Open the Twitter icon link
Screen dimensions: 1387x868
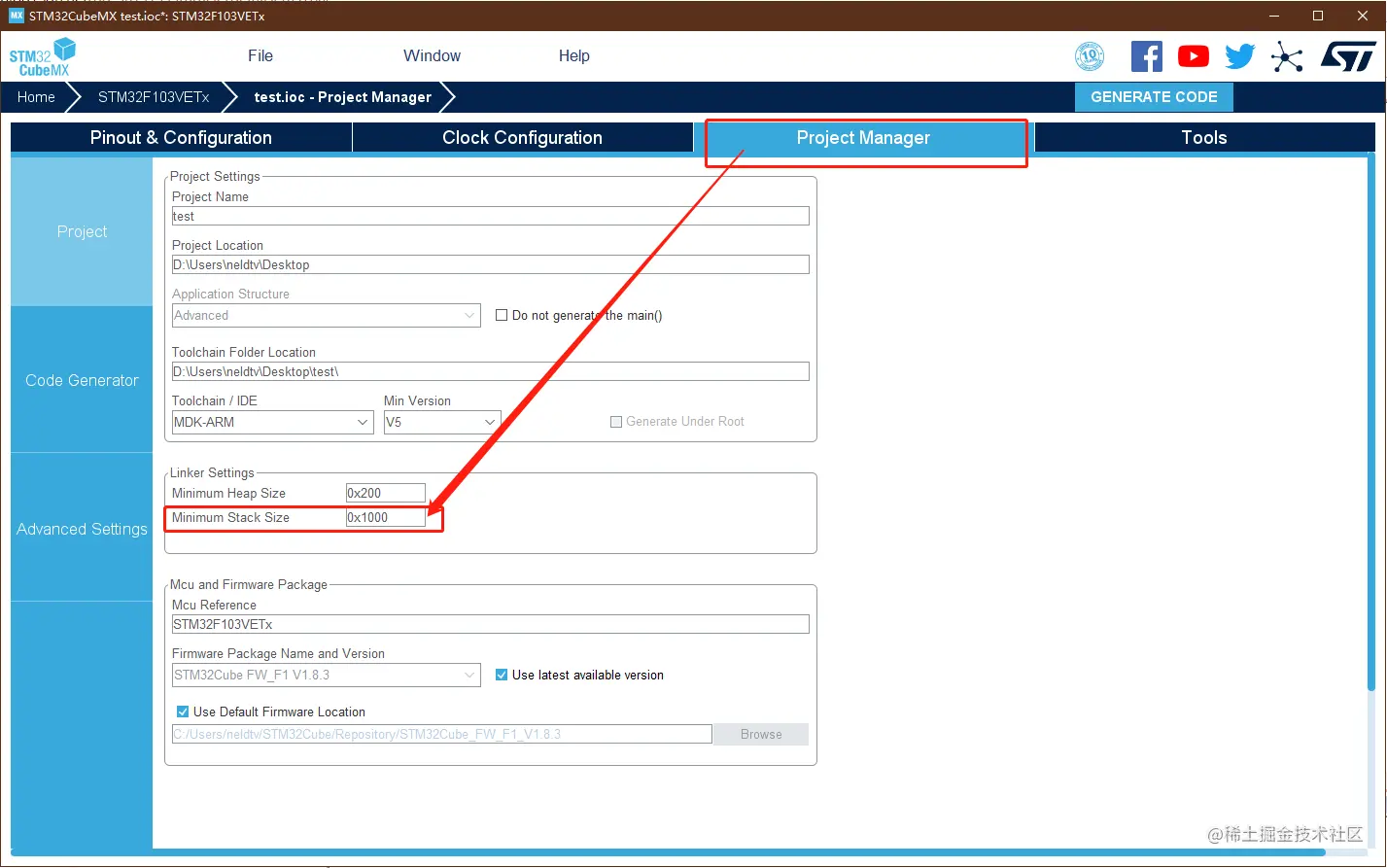click(1240, 56)
